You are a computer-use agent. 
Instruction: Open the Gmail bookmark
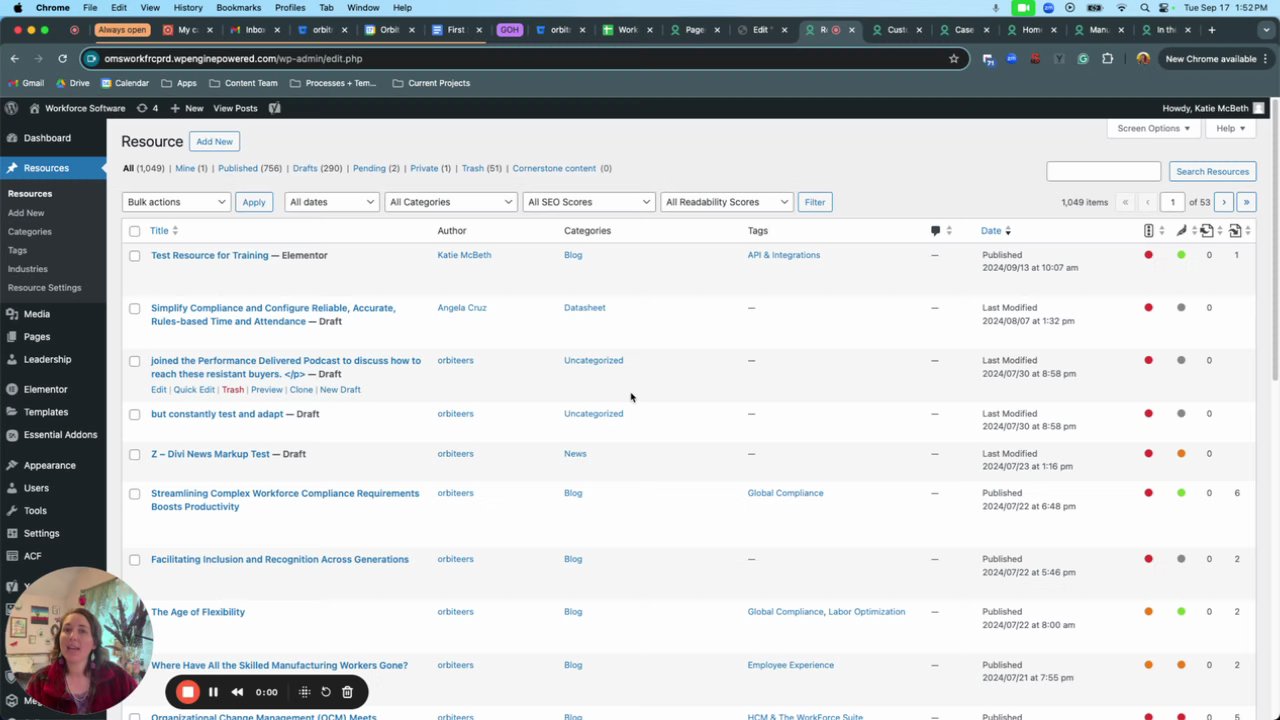pos(25,83)
